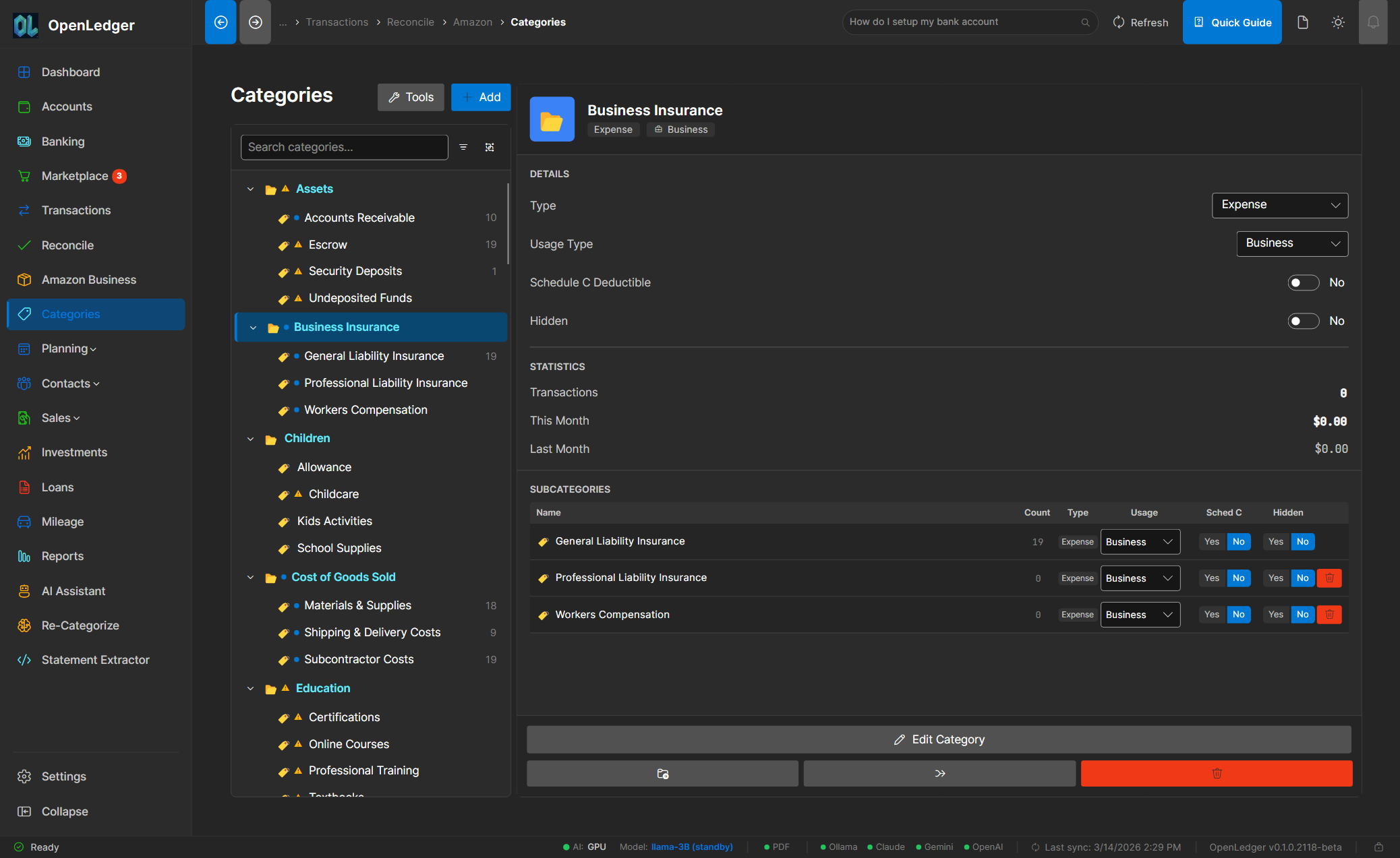The height and width of the screenshot is (858, 1400).
Task: Click the back navigation arrow icon
Action: click(x=221, y=22)
